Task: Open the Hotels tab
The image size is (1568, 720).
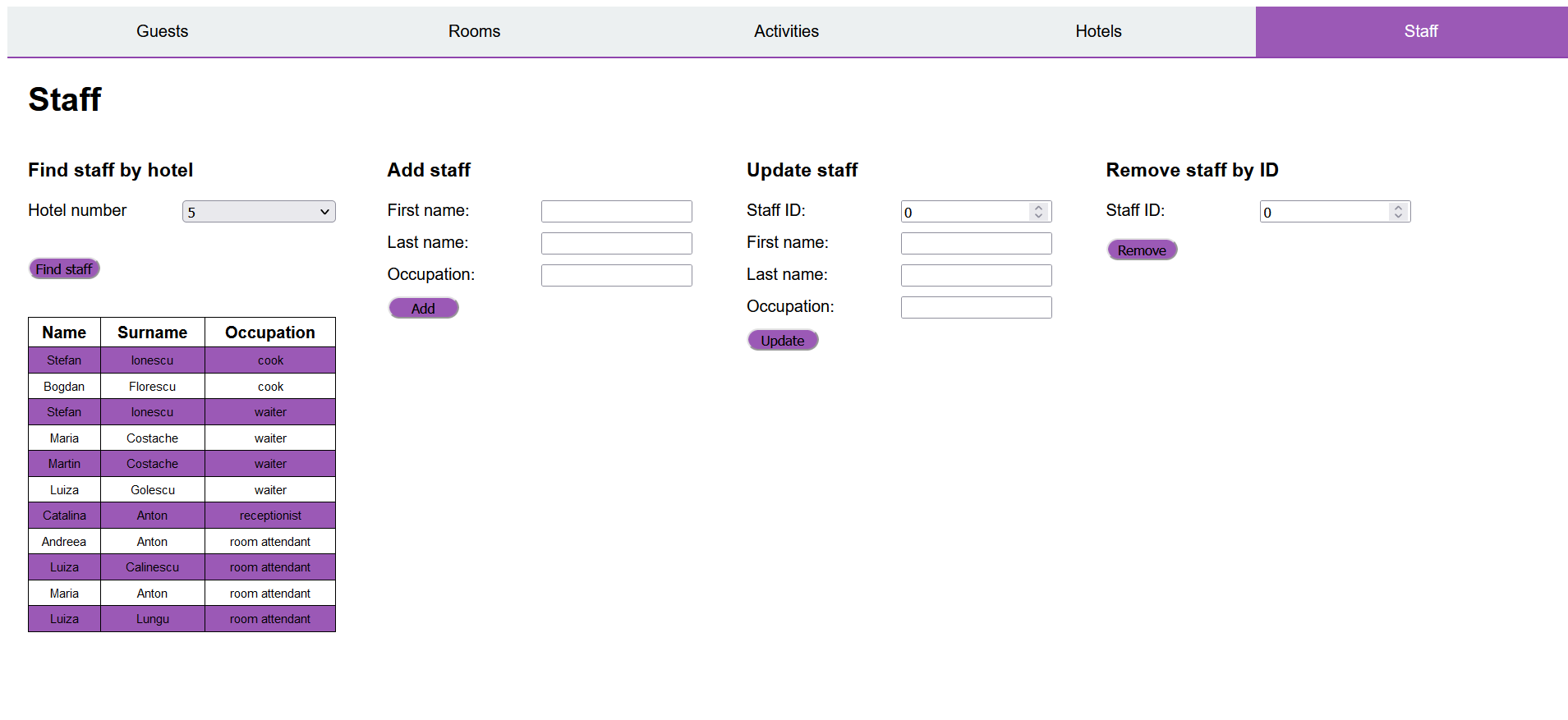Action: (x=1099, y=31)
